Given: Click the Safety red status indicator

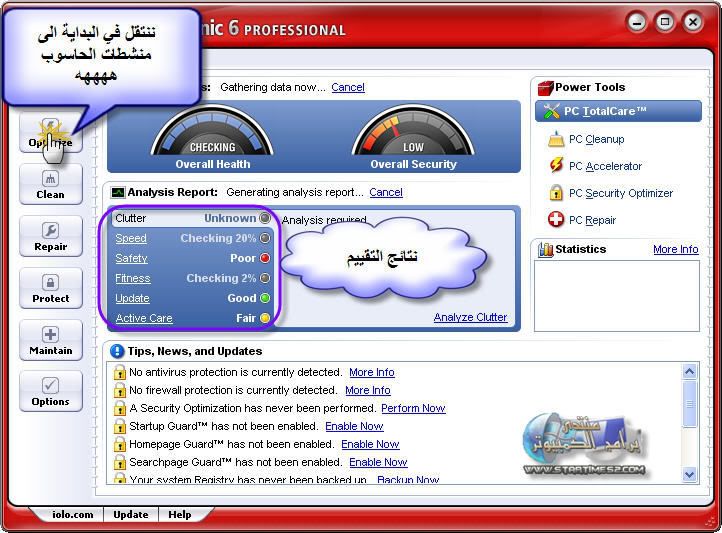Looking at the screenshot, I should click(265, 258).
